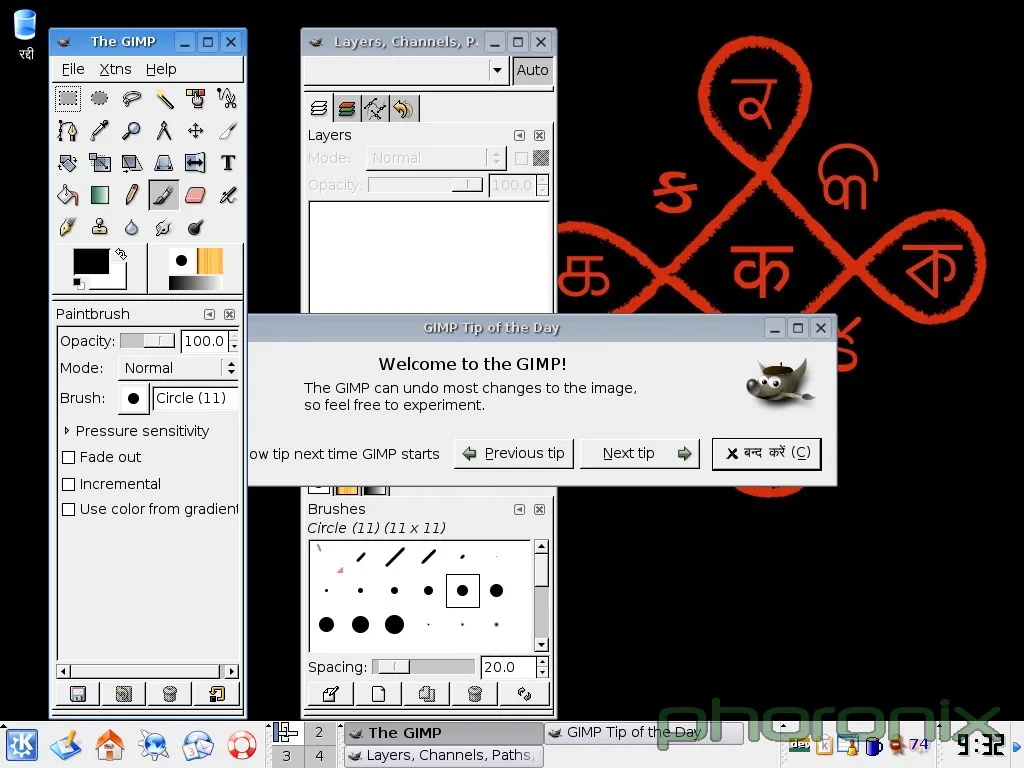This screenshot has width=1024, height=768.
Task: Select the Measure compass tool
Action: (x=163, y=131)
